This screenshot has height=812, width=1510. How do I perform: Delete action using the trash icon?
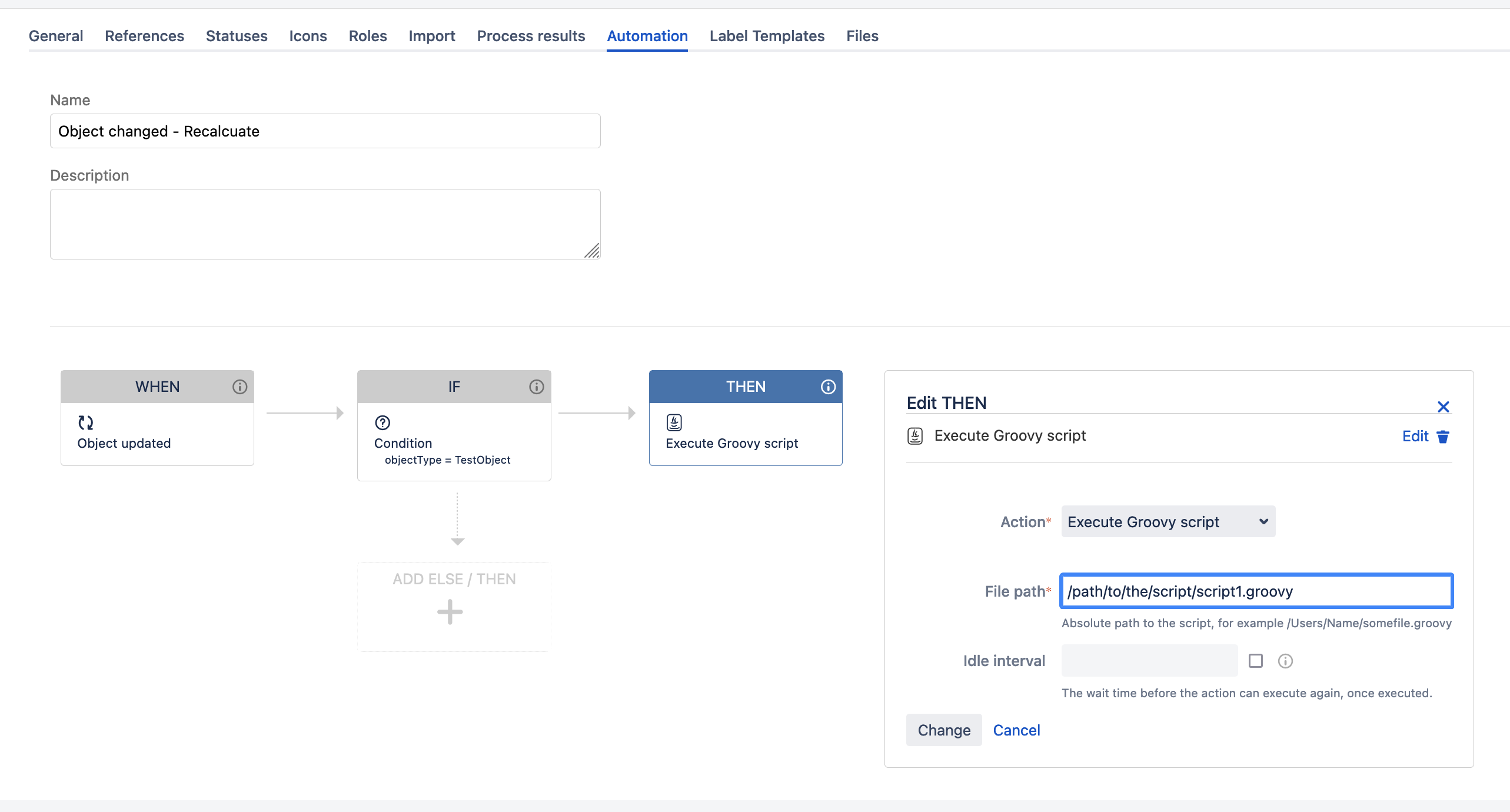tap(1443, 437)
